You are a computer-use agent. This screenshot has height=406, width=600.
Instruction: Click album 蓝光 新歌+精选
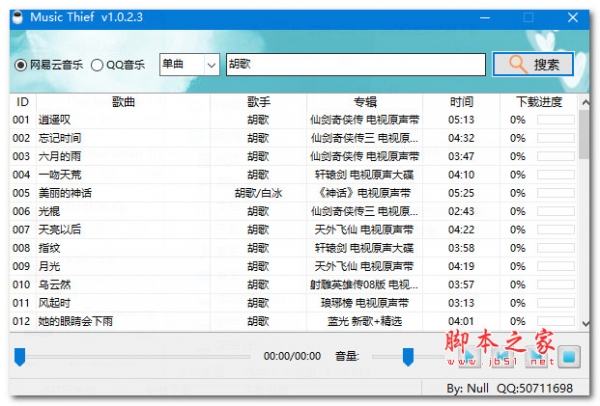point(365,321)
